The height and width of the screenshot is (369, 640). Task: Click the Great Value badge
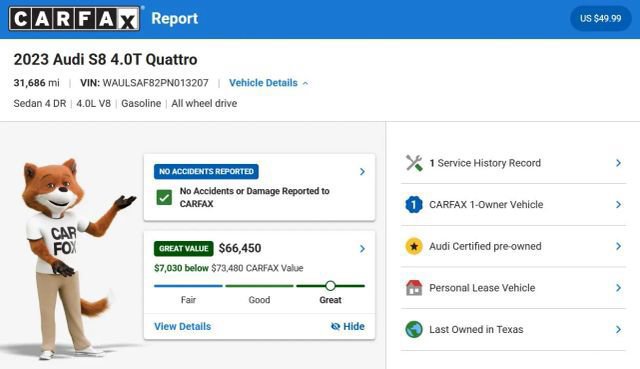coord(184,249)
